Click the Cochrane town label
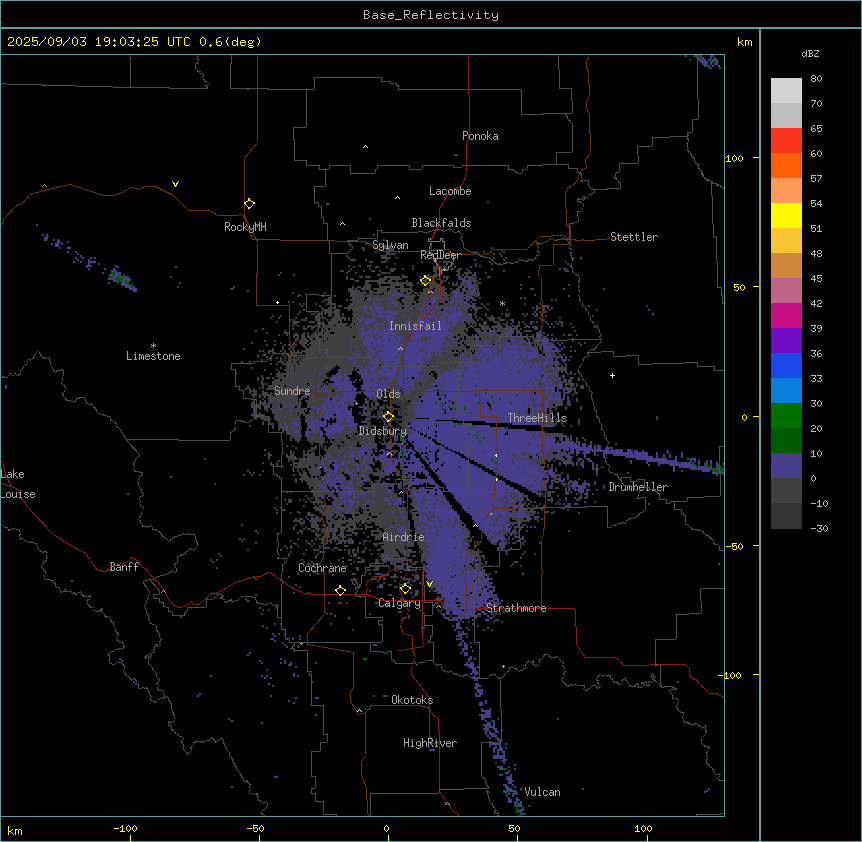862x842 pixels. click(322, 568)
